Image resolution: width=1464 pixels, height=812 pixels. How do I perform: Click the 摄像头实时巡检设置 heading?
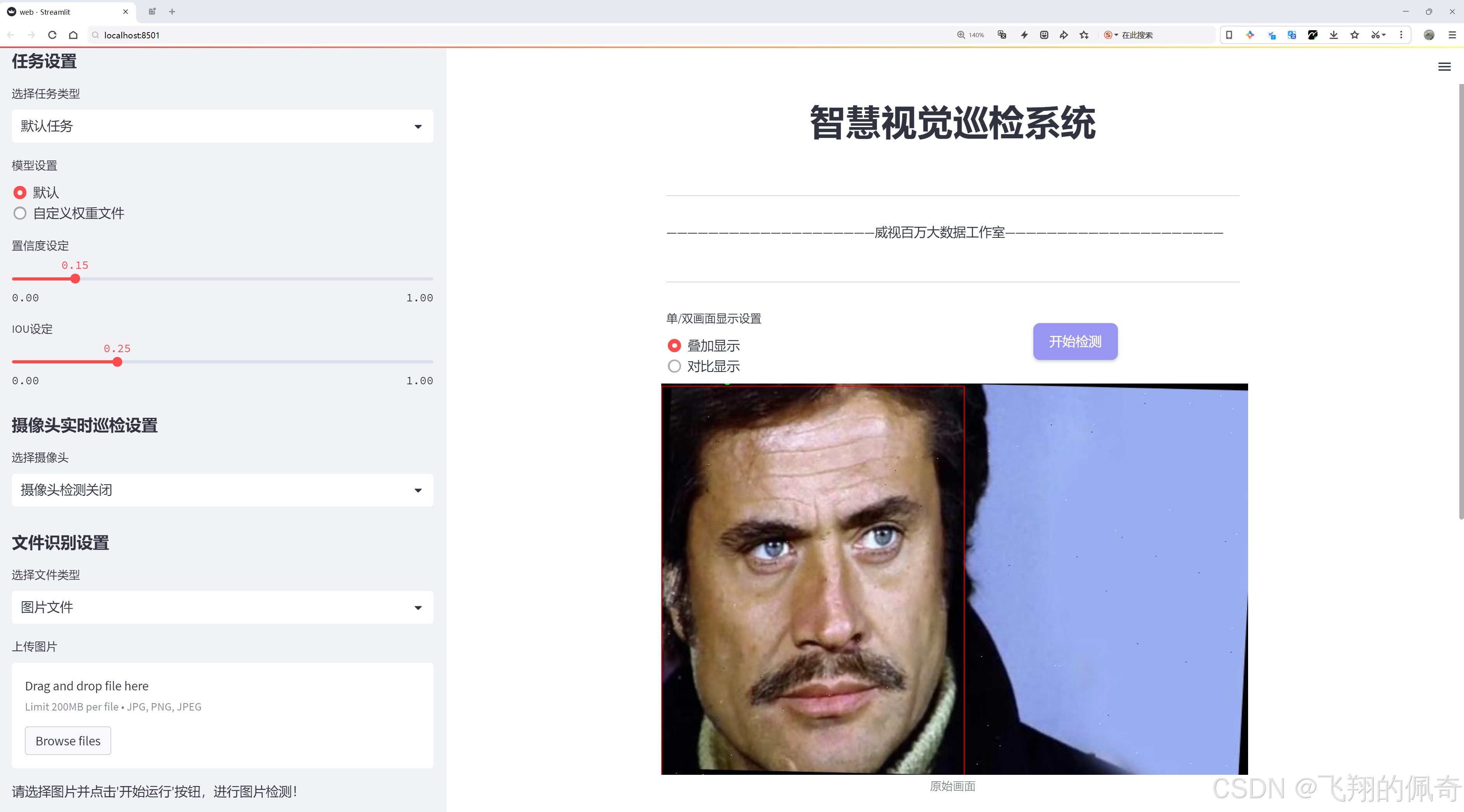[84, 425]
